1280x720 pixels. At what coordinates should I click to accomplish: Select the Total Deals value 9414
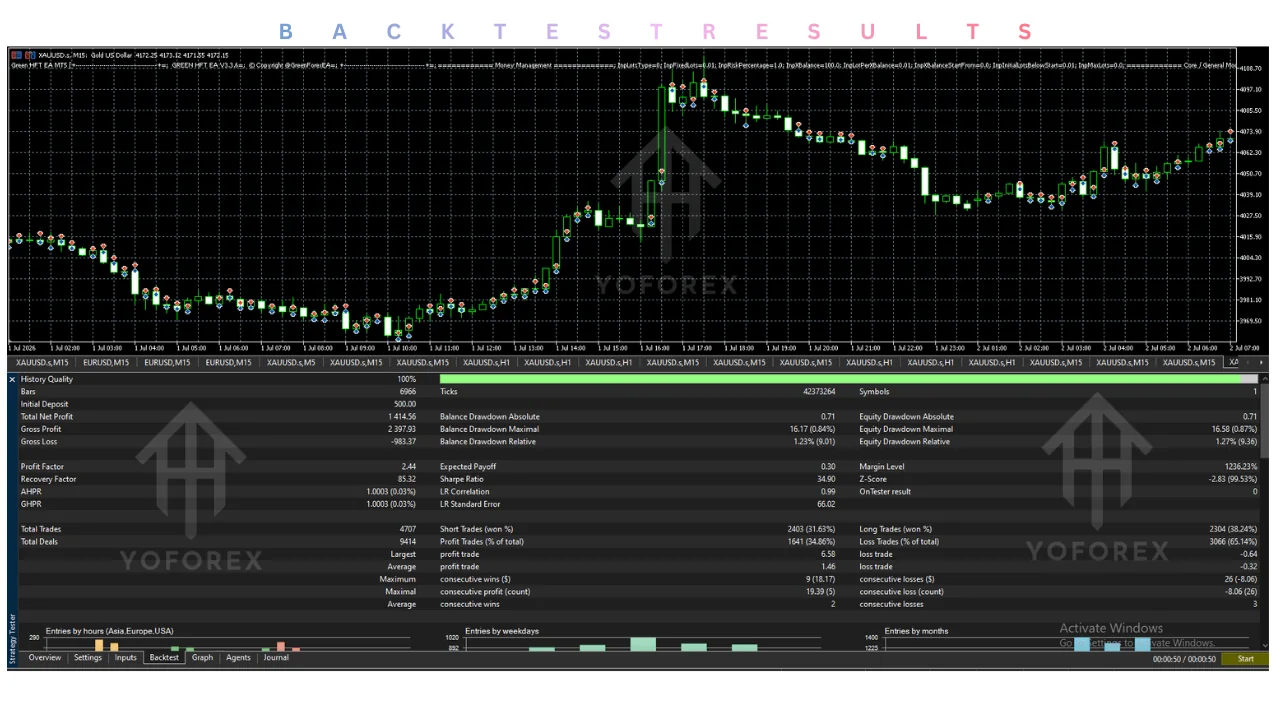coord(407,542)
